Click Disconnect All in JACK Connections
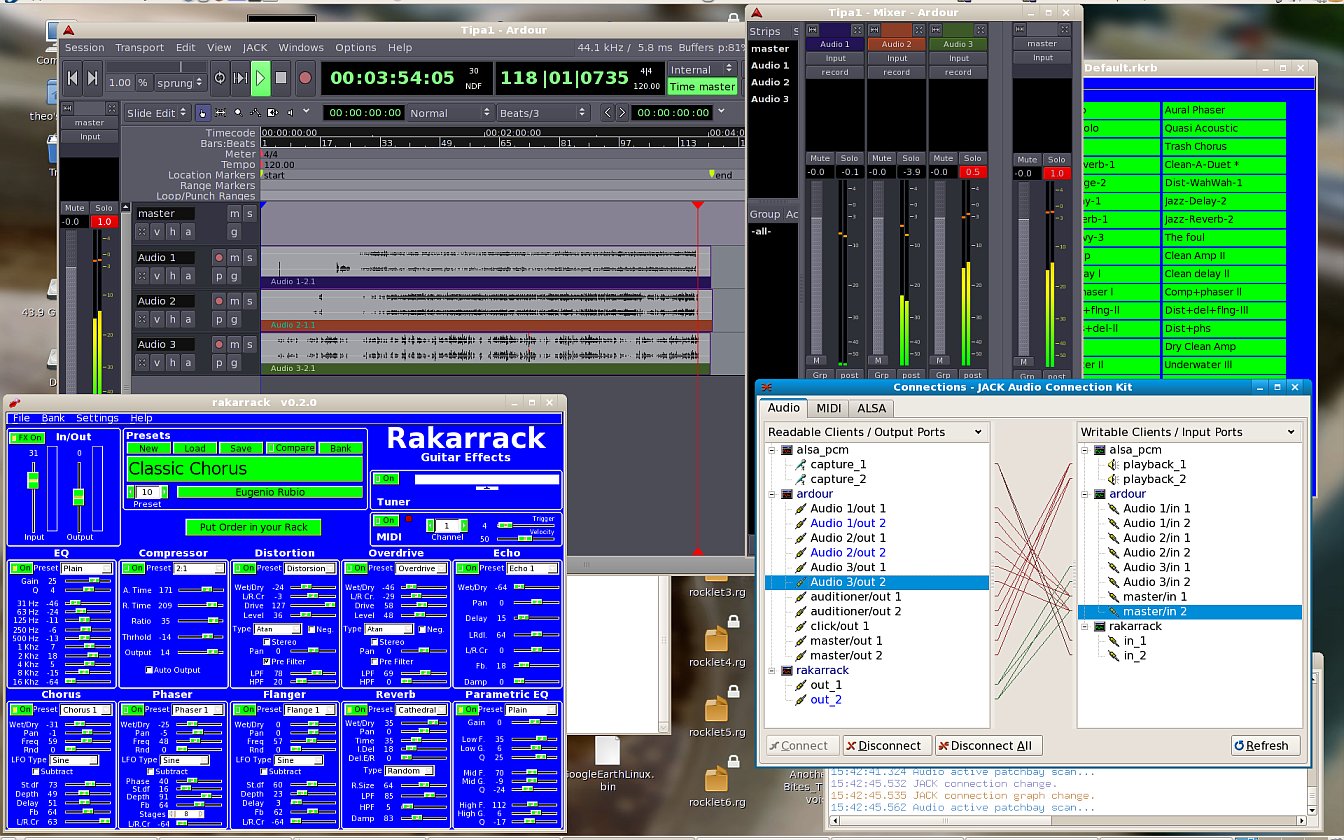 point(990,745)
